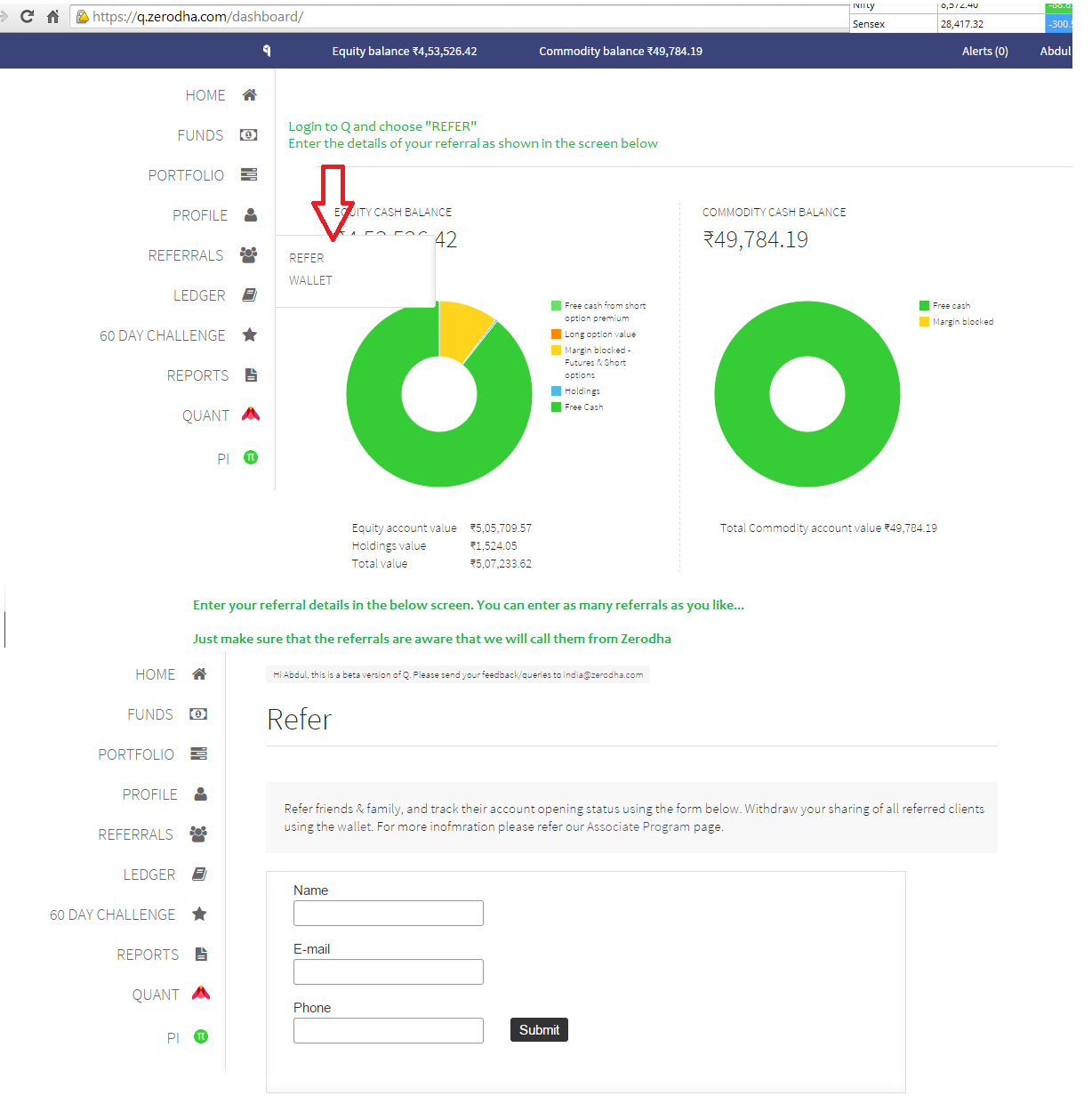Click the Phone input field
Image resolution: width=1092 pixels, height=1120 pixels.
(389, 1030)
